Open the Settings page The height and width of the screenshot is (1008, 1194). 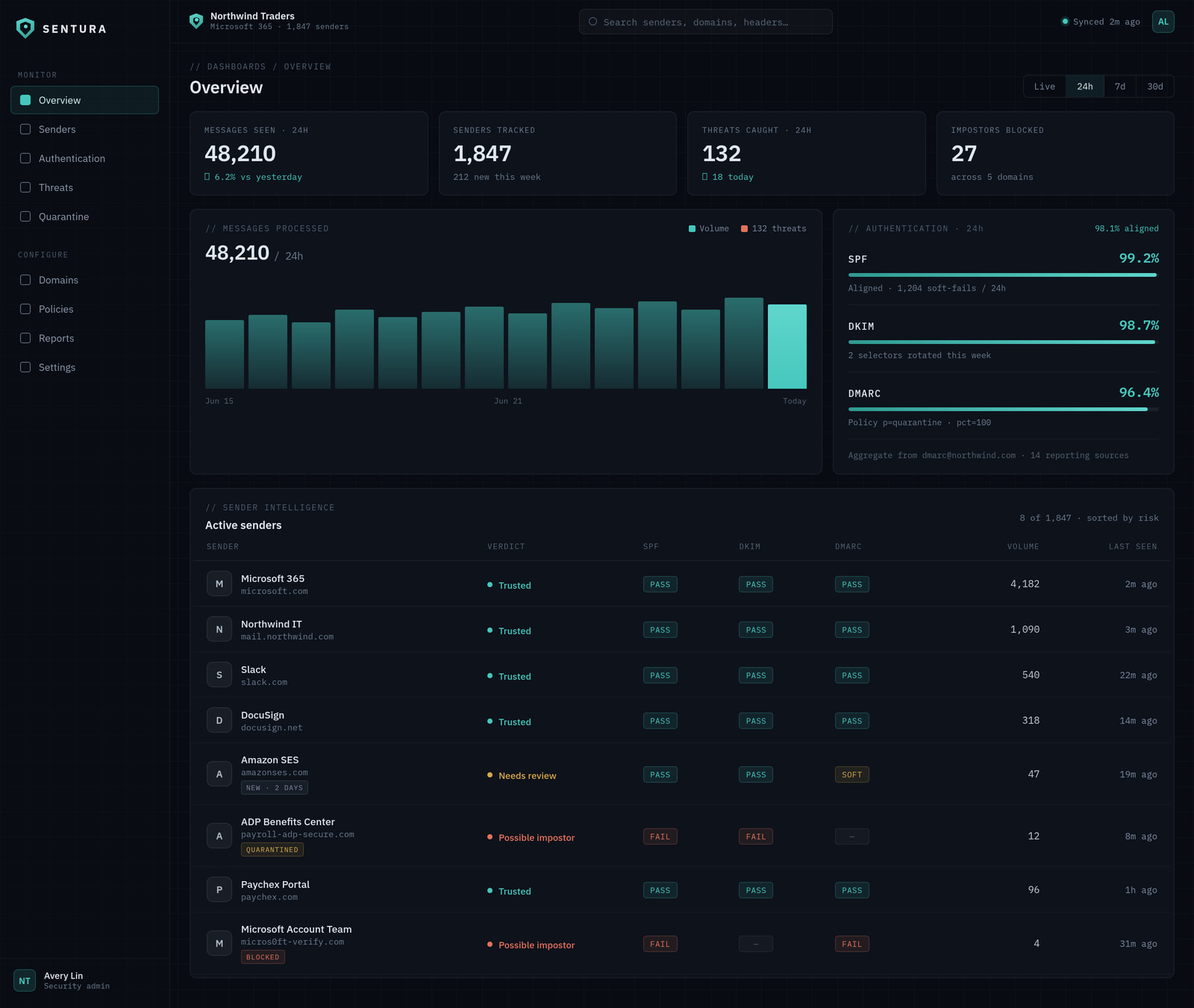[84, 367]
